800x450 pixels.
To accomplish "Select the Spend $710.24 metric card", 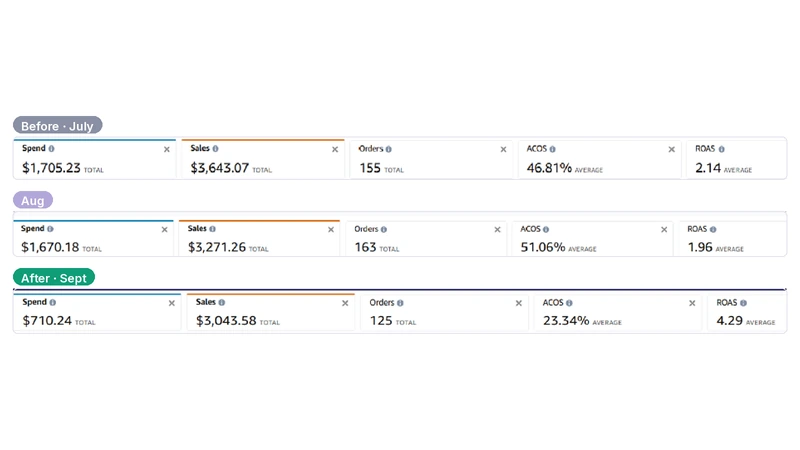I will tap(97, 312).
